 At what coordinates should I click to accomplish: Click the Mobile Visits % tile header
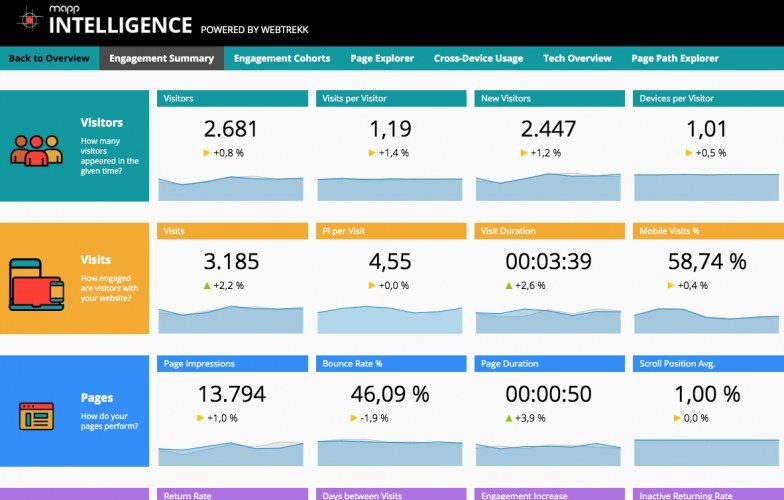(x=708, y=231)
